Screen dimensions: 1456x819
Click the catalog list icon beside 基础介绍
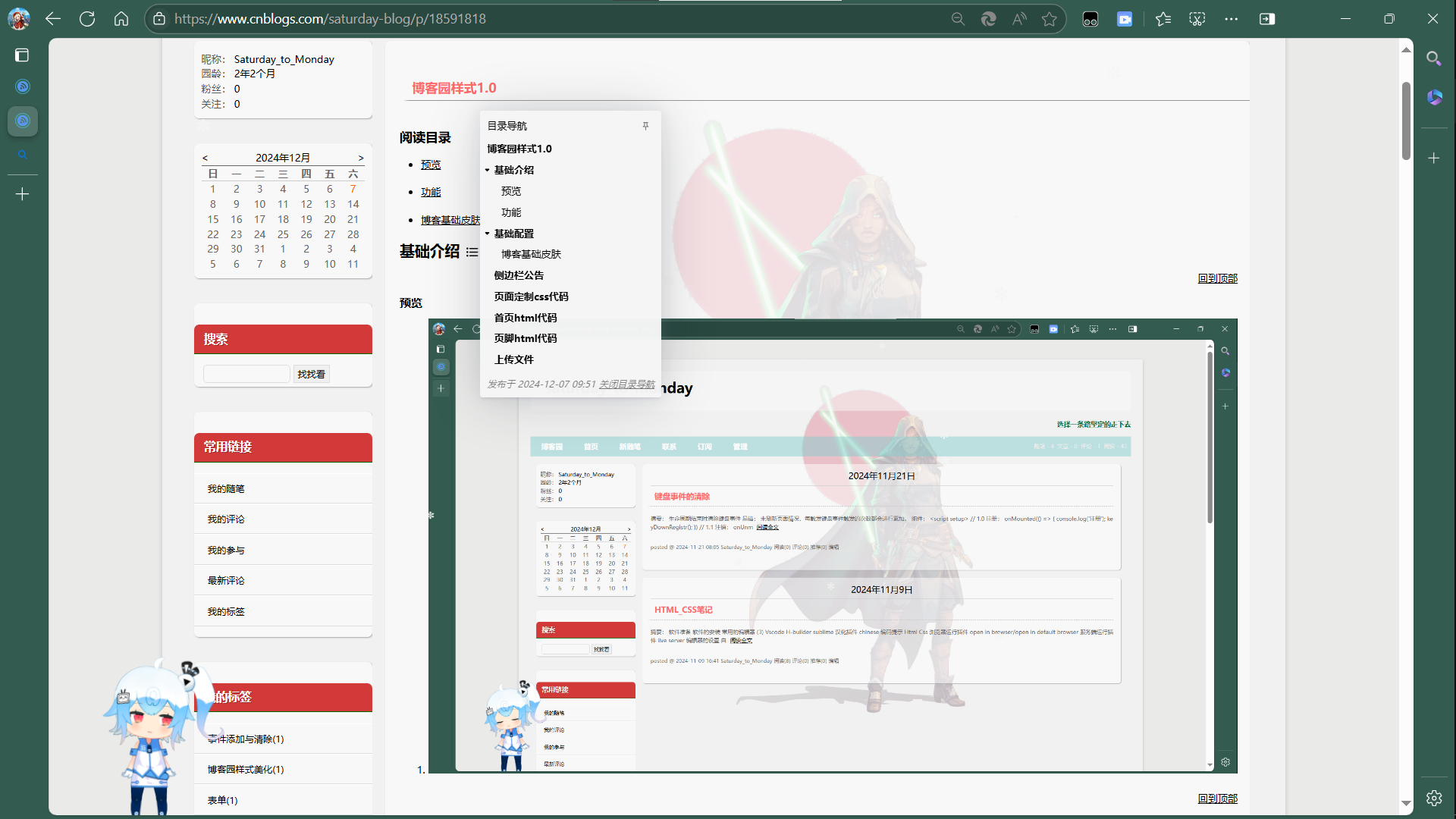[x=472, y=252]
